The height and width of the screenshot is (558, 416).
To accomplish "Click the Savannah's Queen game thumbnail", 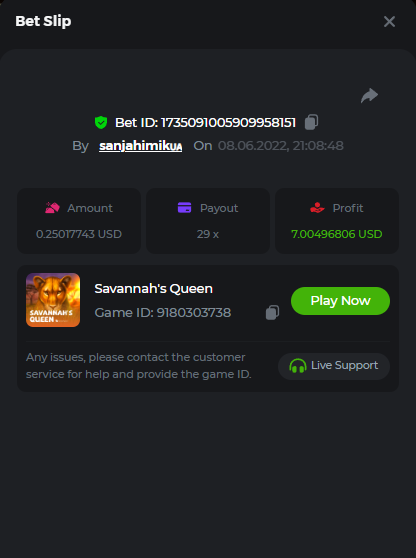I will tap(53, 300).
